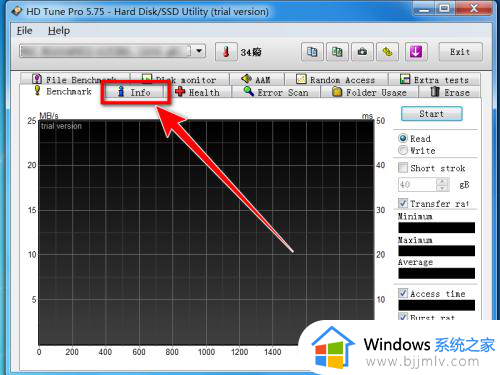Open the Error Scan tab

point(276,92)
